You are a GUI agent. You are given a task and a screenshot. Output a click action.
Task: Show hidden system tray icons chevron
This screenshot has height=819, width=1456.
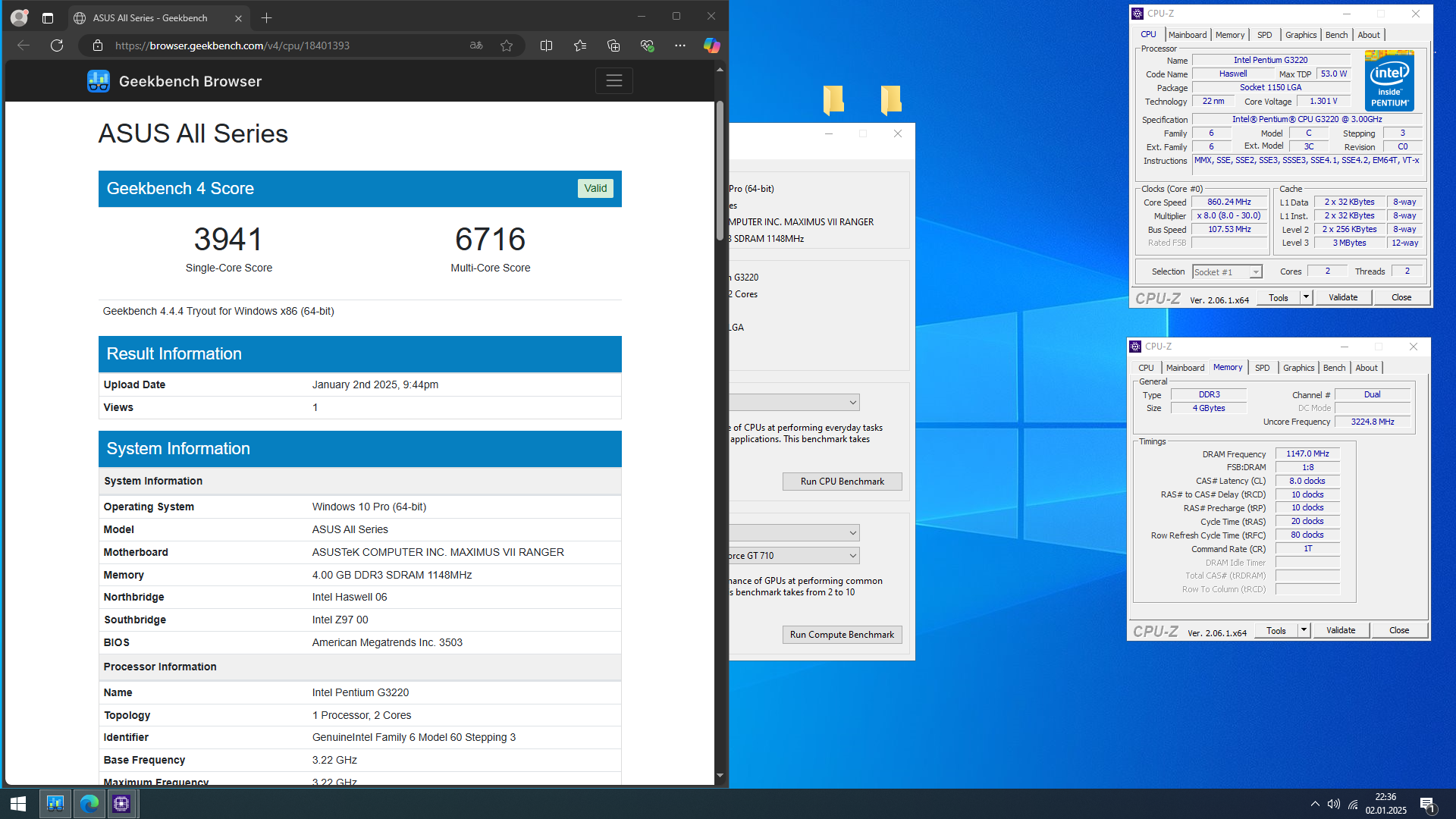(x=1315, y=804)
